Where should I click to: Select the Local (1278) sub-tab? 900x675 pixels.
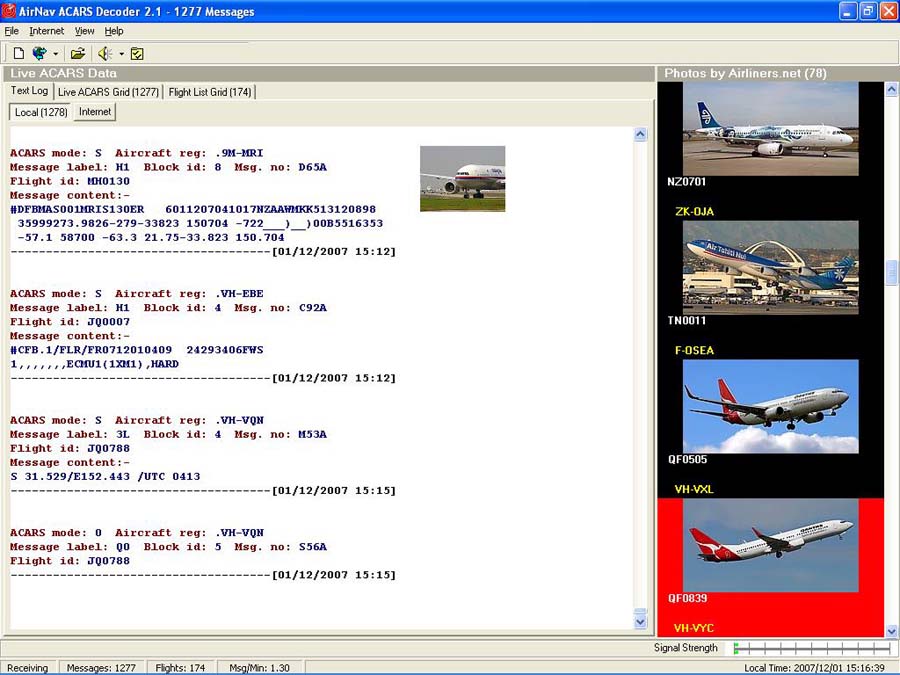click(41, 112)
